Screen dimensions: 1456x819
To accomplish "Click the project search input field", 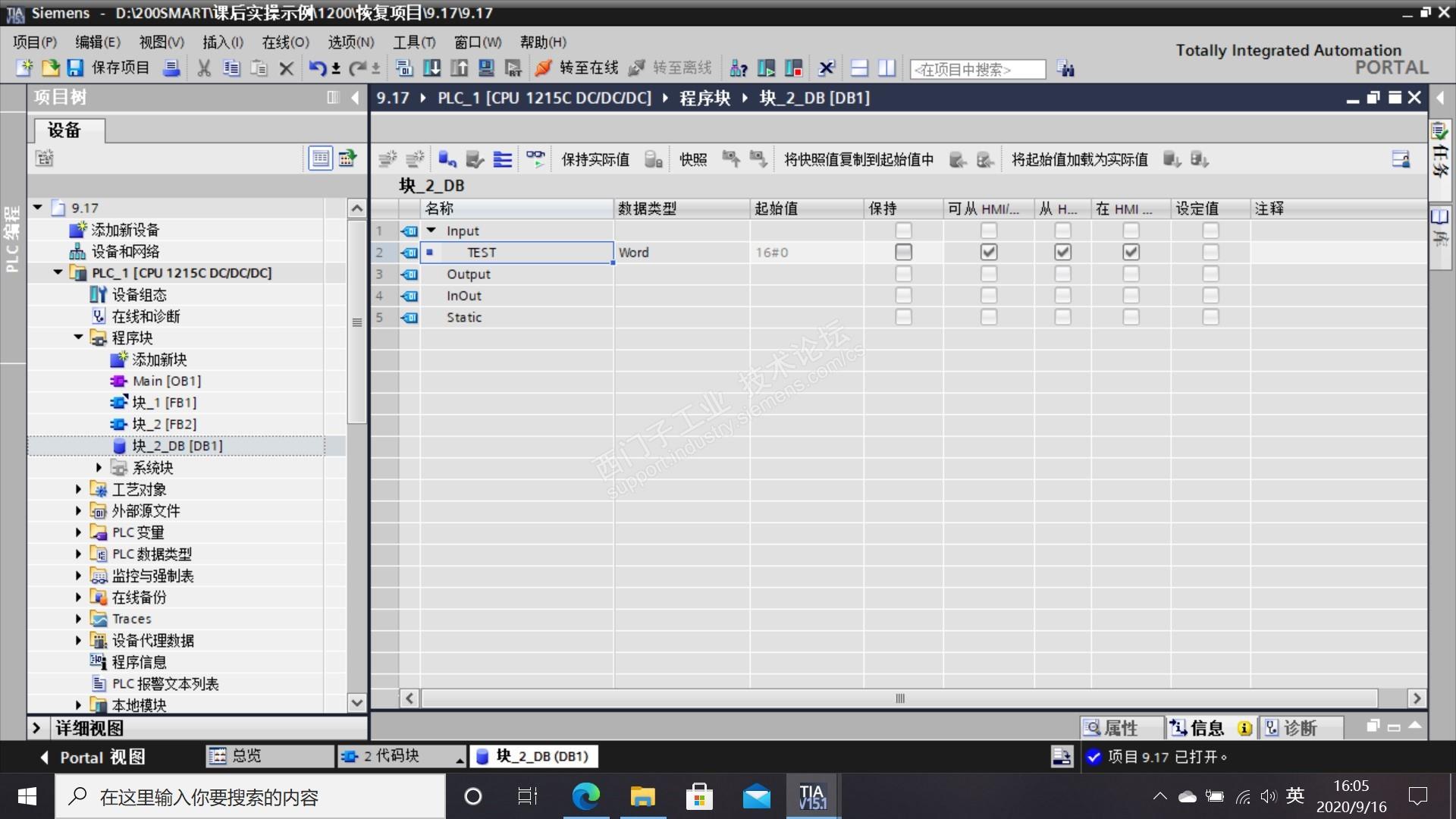I will point(977,70).
